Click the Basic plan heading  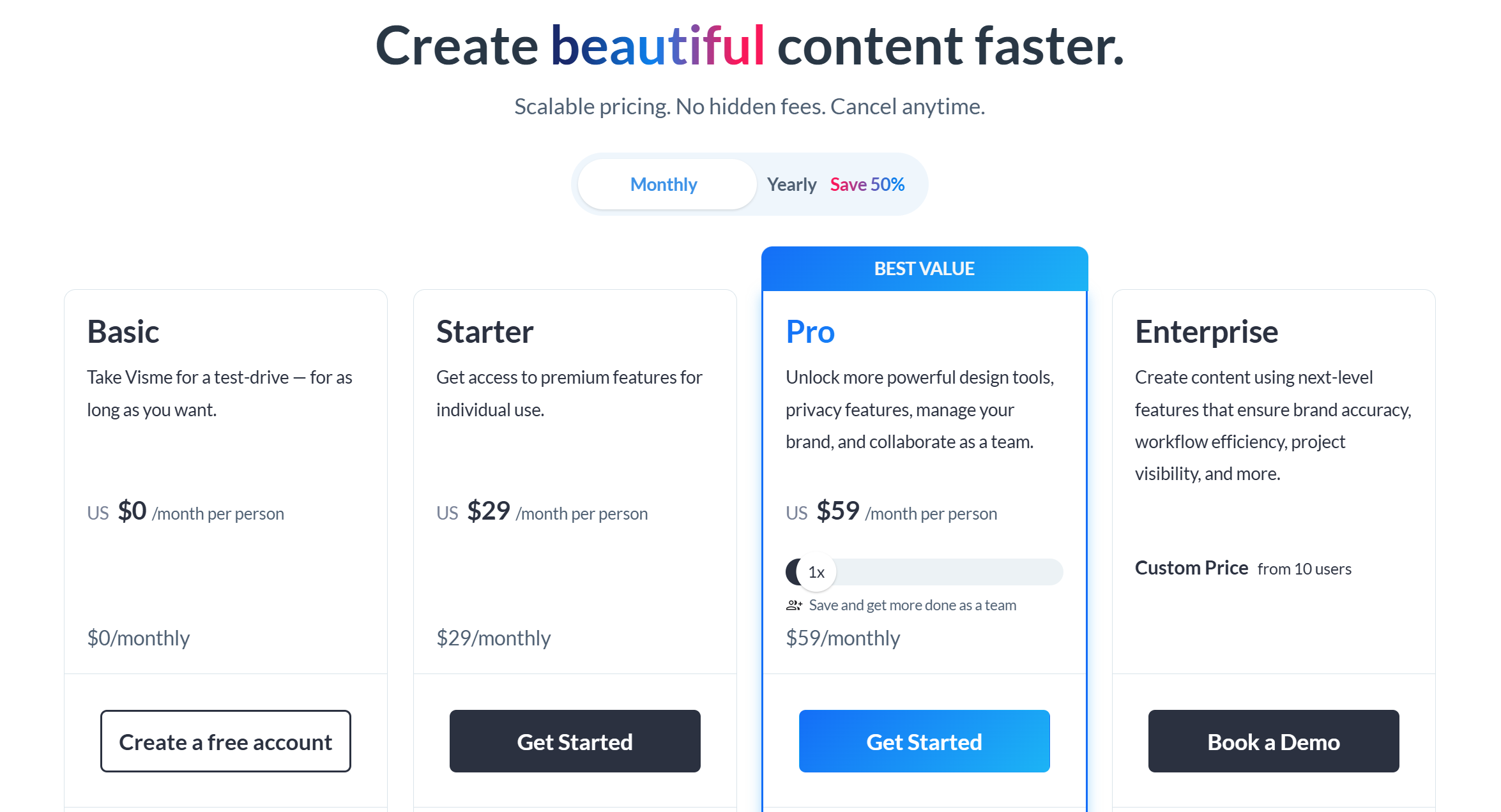click(x=123, y=331)
